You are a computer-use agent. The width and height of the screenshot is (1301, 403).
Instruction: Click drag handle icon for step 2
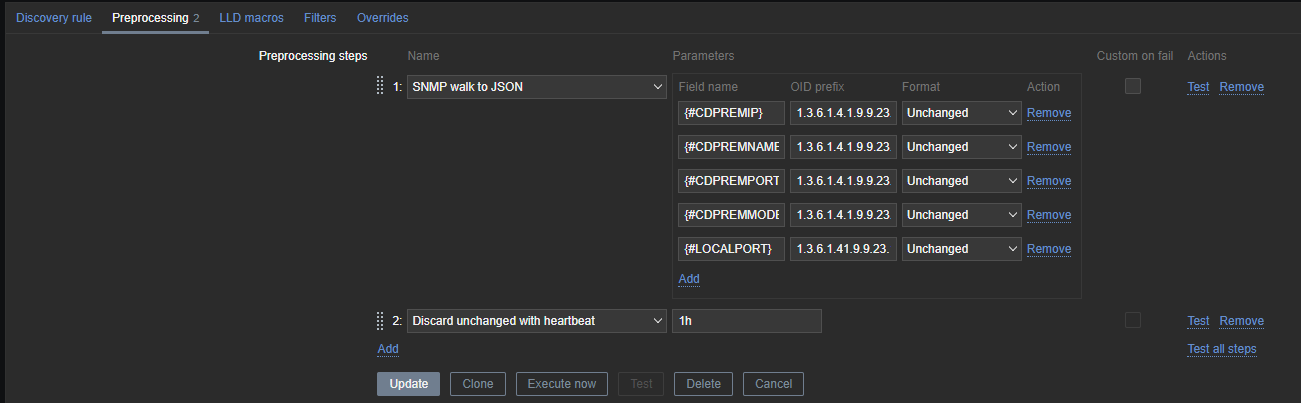pyautogui.click(x=380, y=321)
